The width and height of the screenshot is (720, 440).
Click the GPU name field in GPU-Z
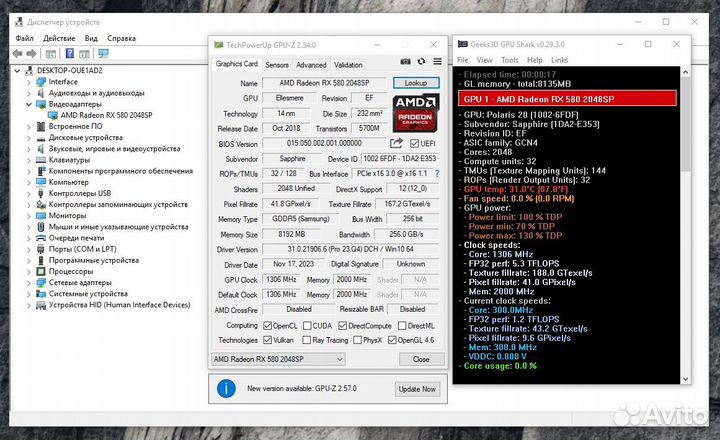(x=324, y=83)
